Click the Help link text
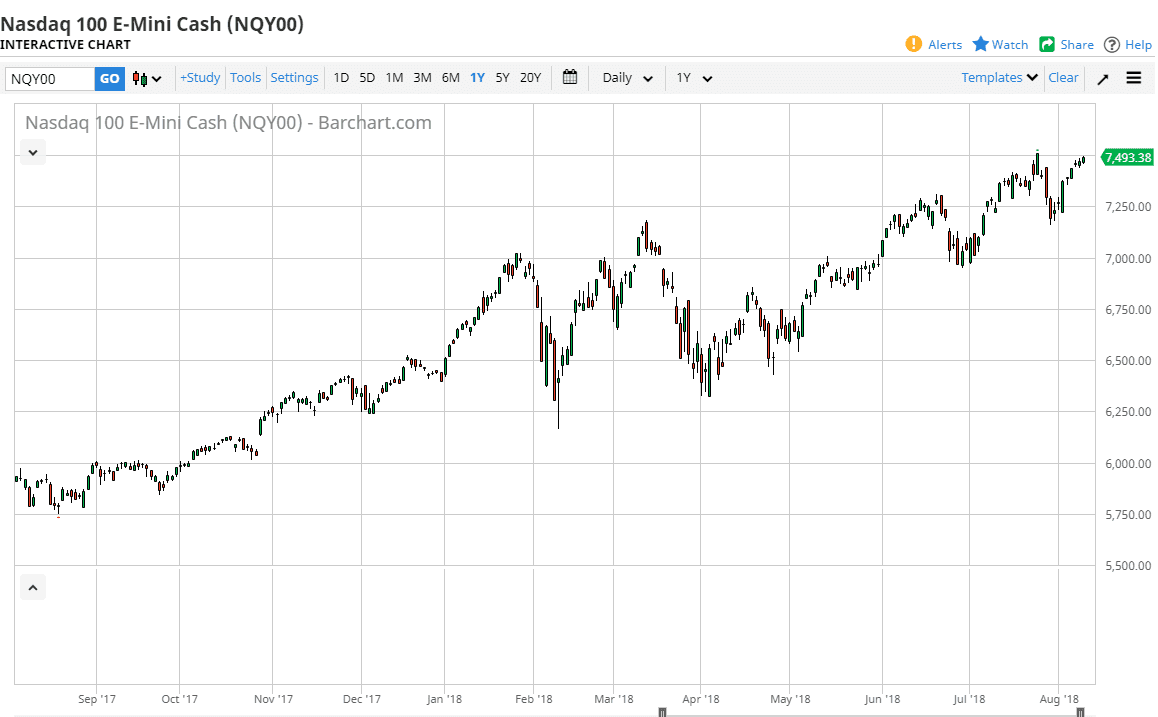The height and width of the screenshot is (717, 1158). point(1138,45)
